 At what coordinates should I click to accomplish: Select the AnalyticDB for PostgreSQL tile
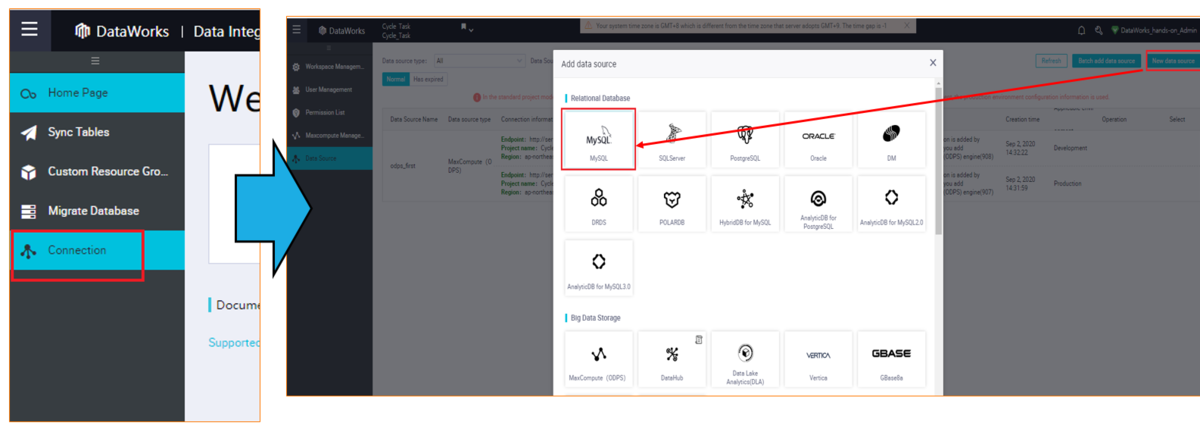pyautogui.click(x=818, y=204)
